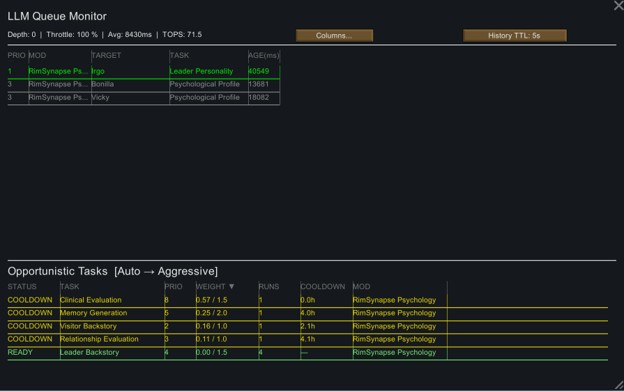The width and height of the screenshot is (624, 391).
Task: Click the weight value 0.25 / 2.0
Action: 211,313
